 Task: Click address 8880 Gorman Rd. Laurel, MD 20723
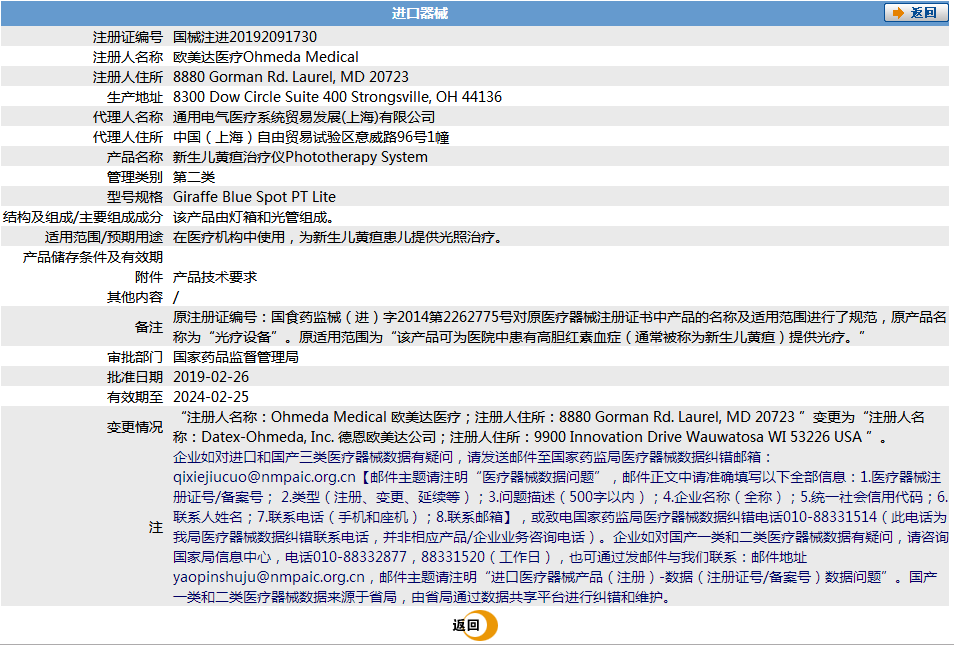click(291, 77)
